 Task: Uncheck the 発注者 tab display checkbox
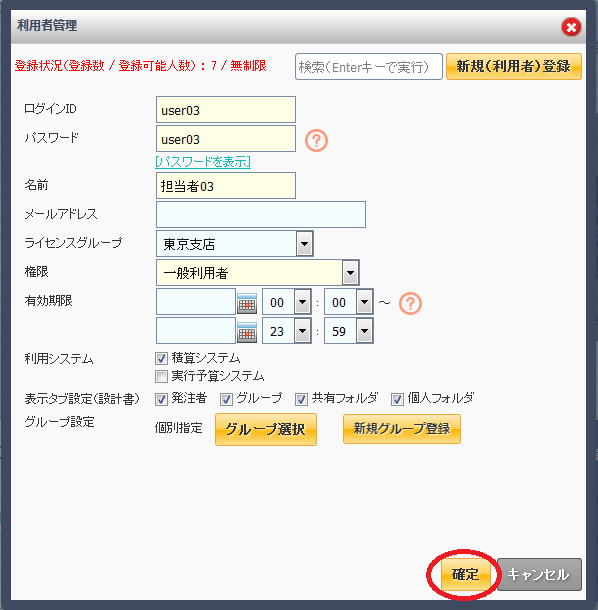(161, 400)
